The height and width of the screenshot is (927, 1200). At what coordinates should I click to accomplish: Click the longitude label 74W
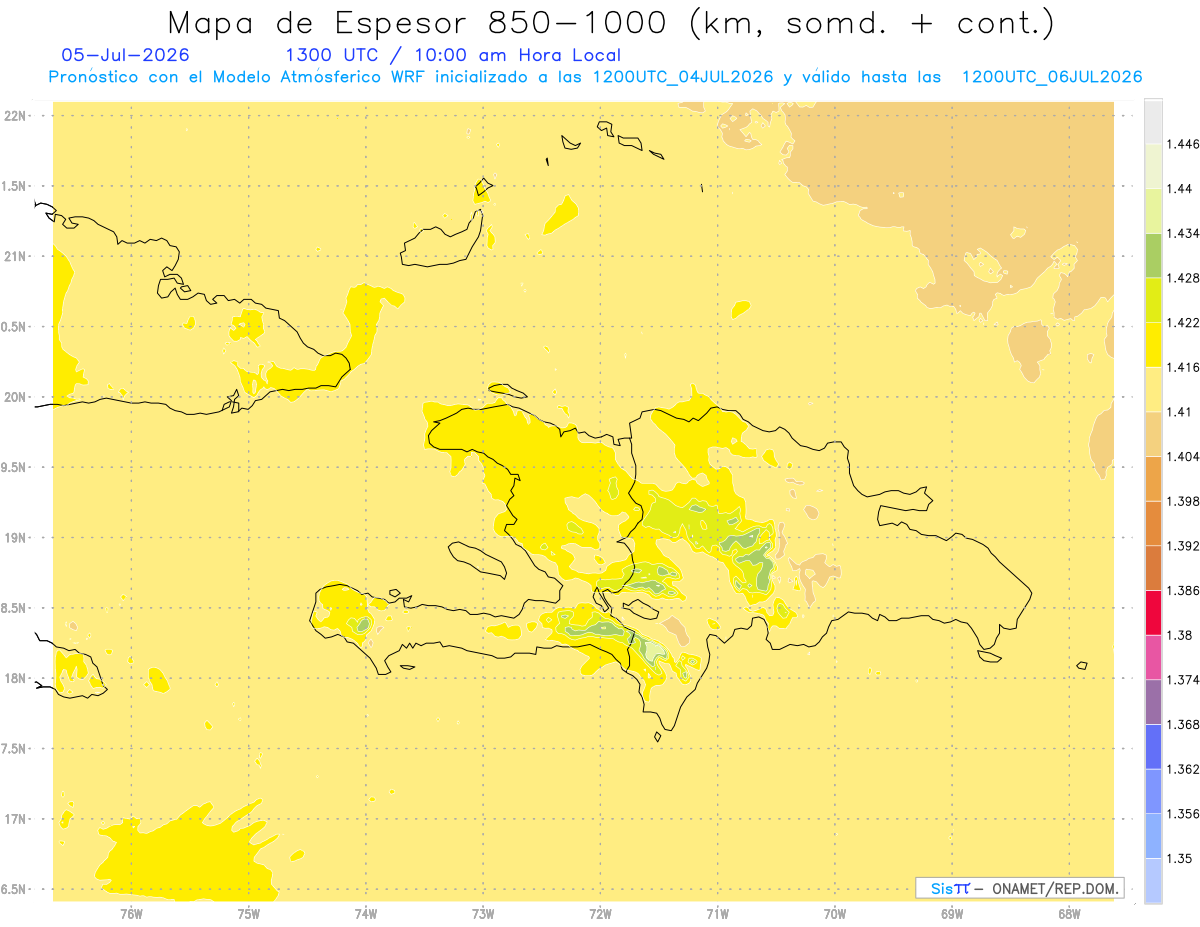pos(366,913)
